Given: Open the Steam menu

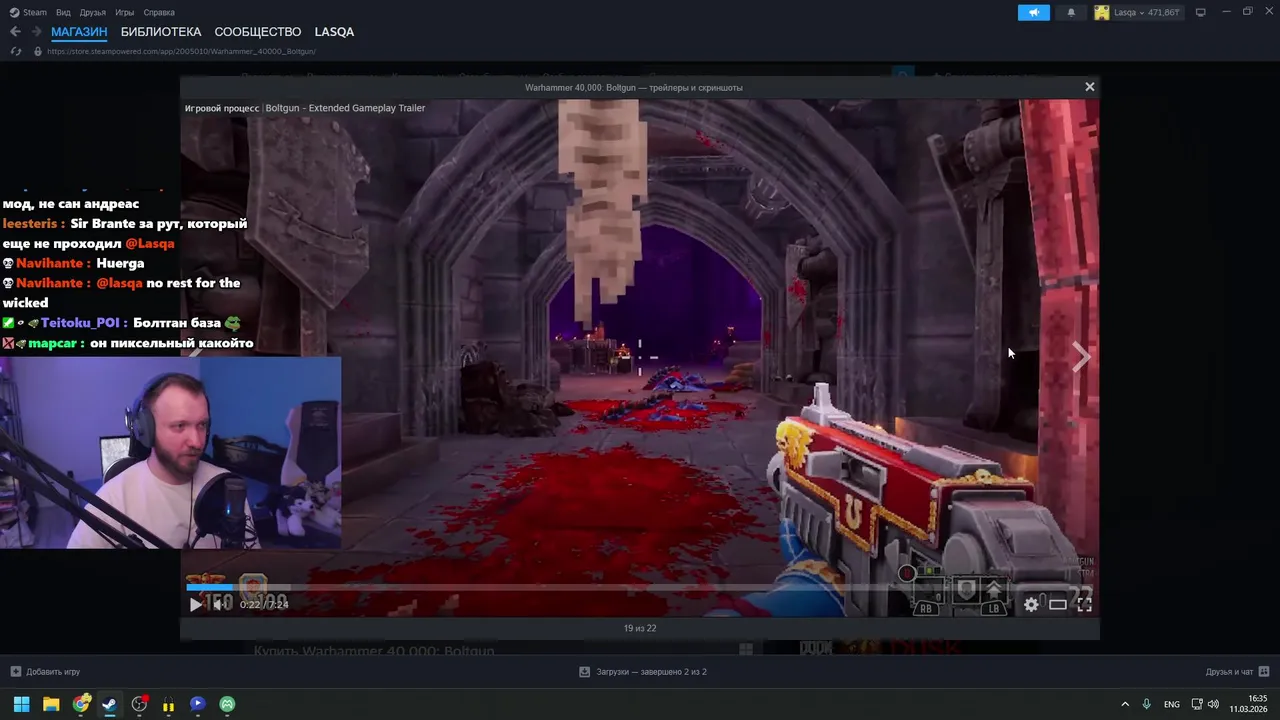Looking at the screenshot, I should point(28,12).
